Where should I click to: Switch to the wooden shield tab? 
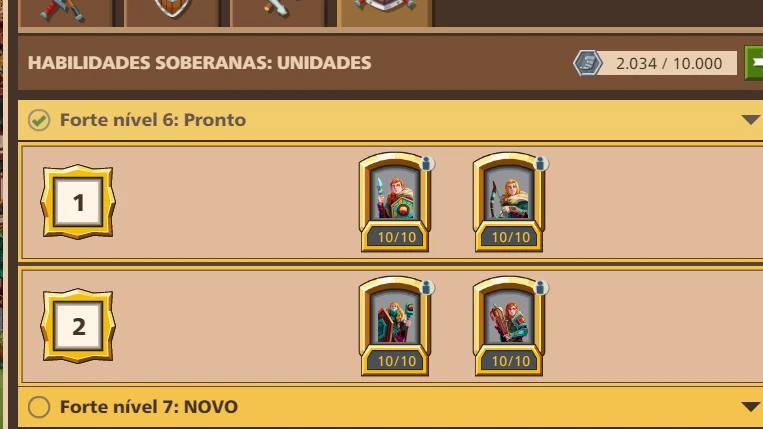(x=172, y=13)
